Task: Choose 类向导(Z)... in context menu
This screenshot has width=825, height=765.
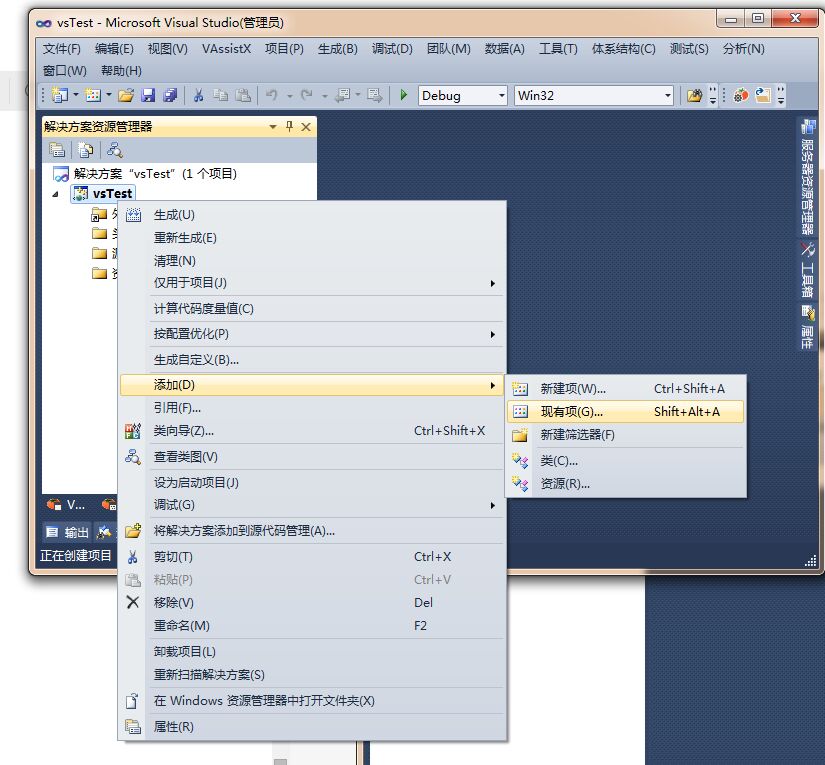Action: 313,431
